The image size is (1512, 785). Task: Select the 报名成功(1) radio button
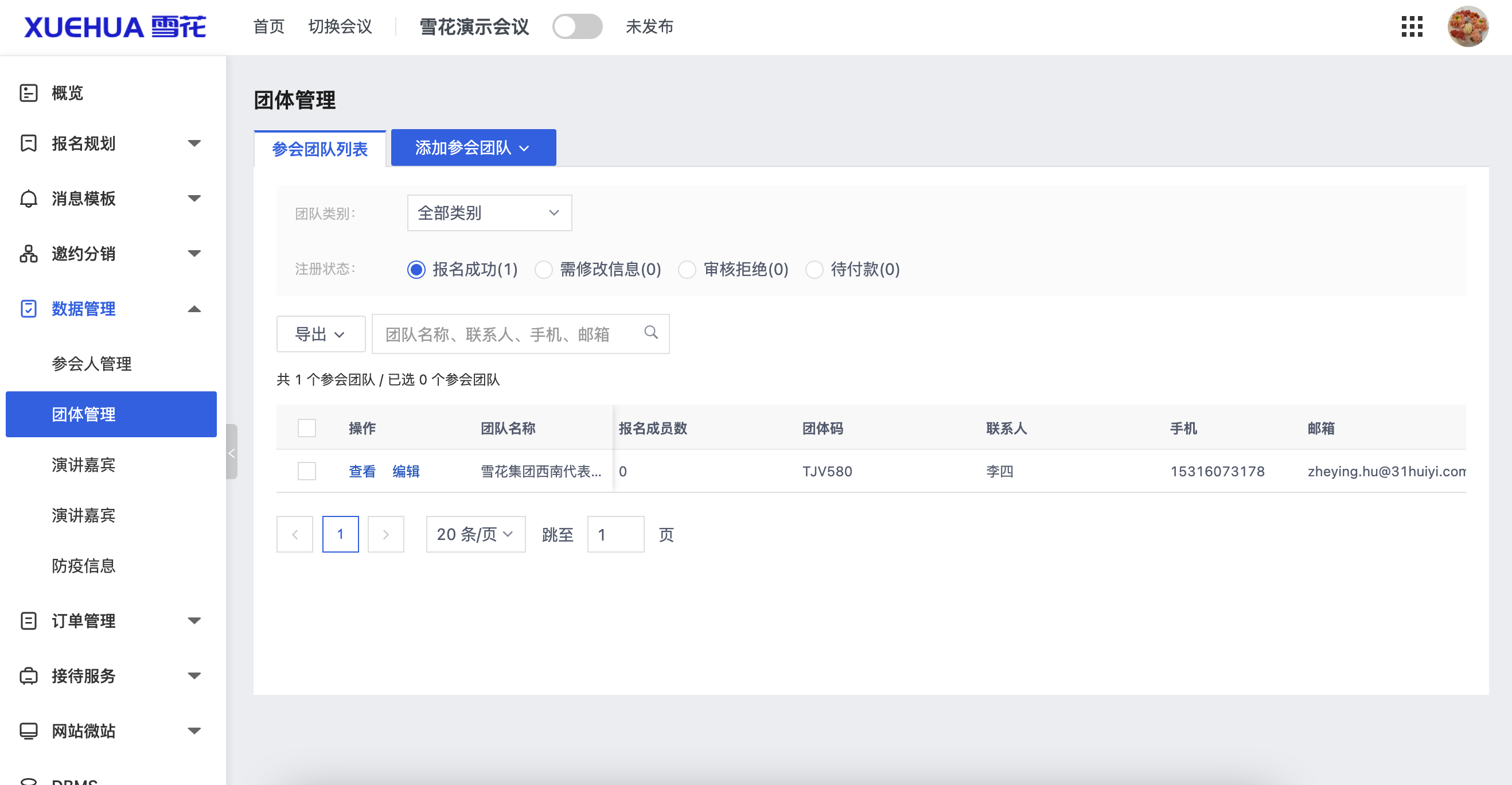(416, 270)
